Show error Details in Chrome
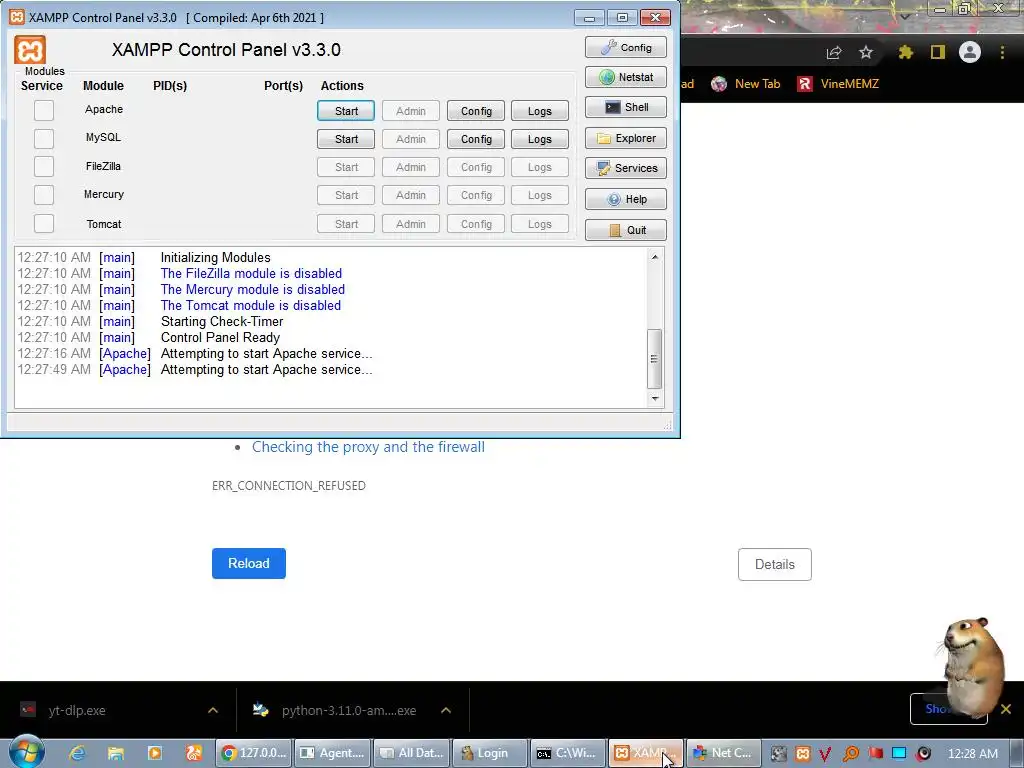This screenshot has height=768, width=1024. [775, 564]
